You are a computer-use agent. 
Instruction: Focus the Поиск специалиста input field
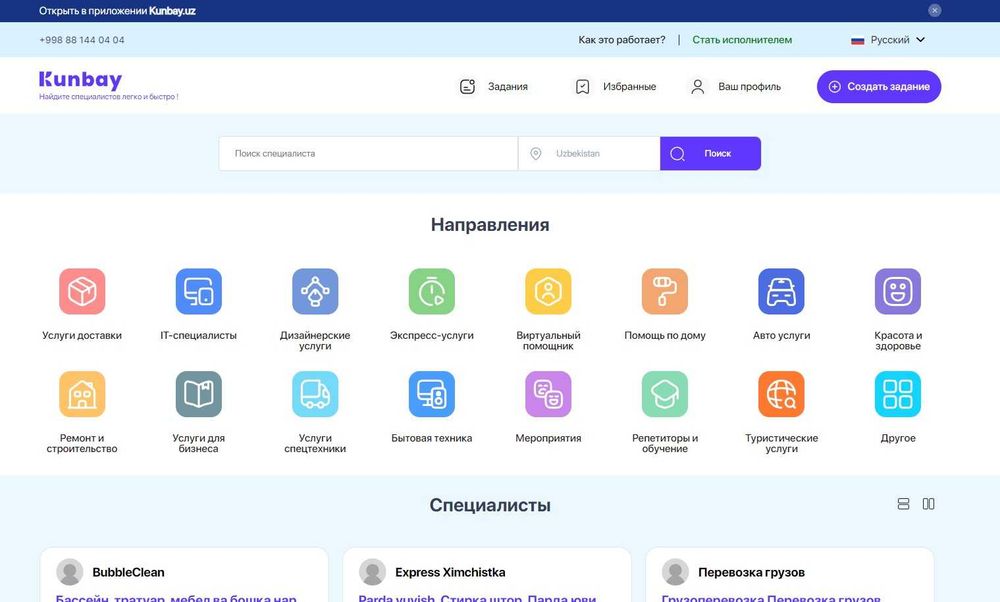(x=369, y=154)
